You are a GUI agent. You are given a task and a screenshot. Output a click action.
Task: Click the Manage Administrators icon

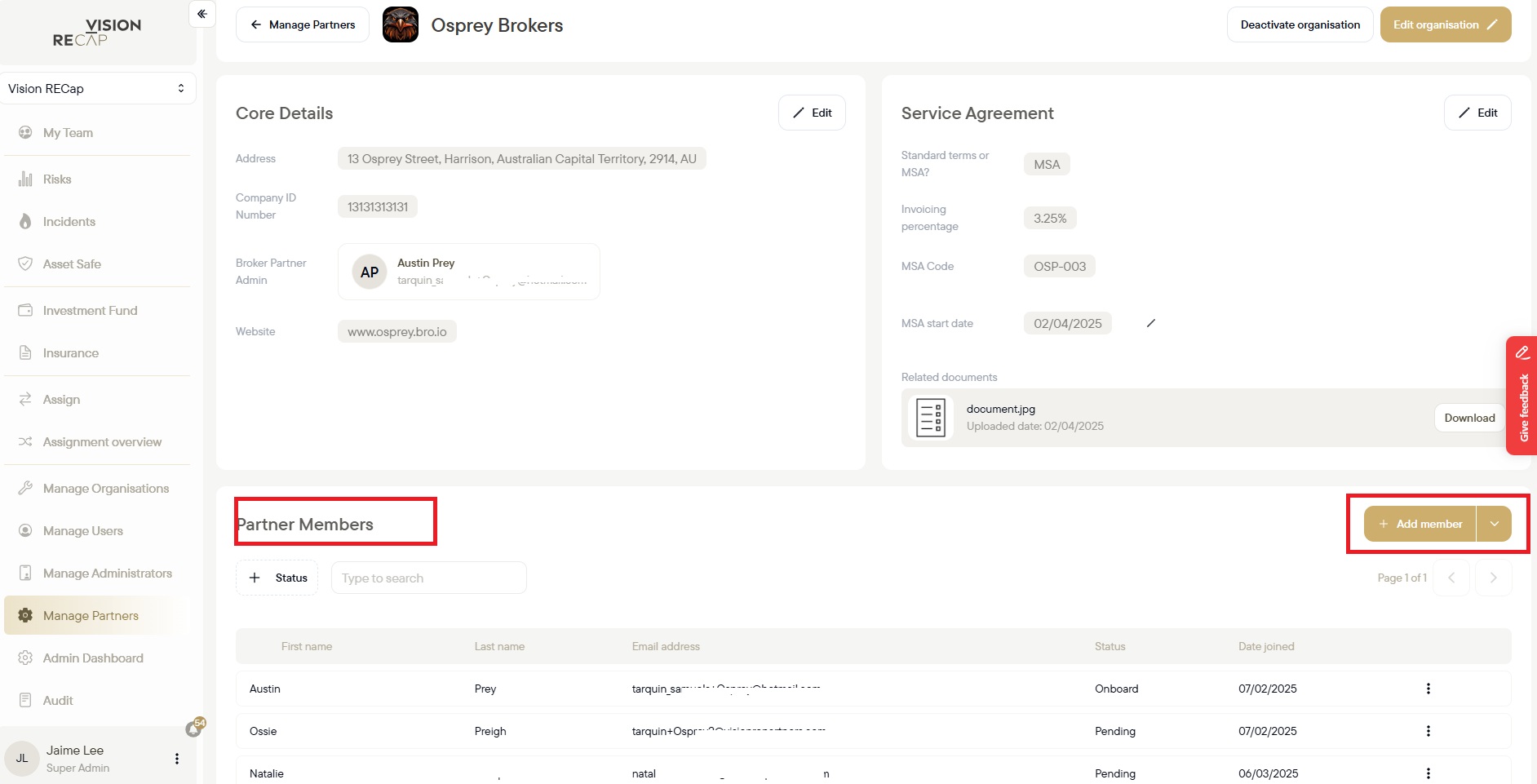25,573
